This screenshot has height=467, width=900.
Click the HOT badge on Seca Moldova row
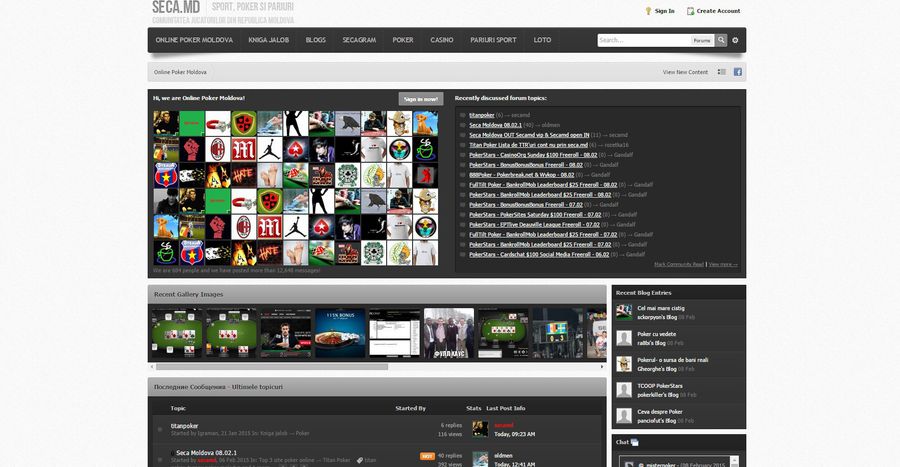pos(427,457)
